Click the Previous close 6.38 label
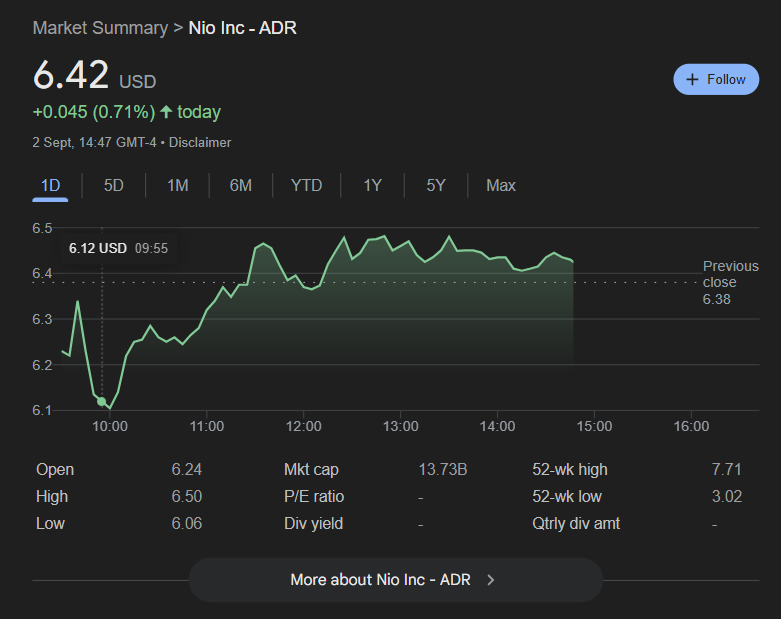This screenshot has height=619, width=781. pyautogui.click(x=730, y=282)
